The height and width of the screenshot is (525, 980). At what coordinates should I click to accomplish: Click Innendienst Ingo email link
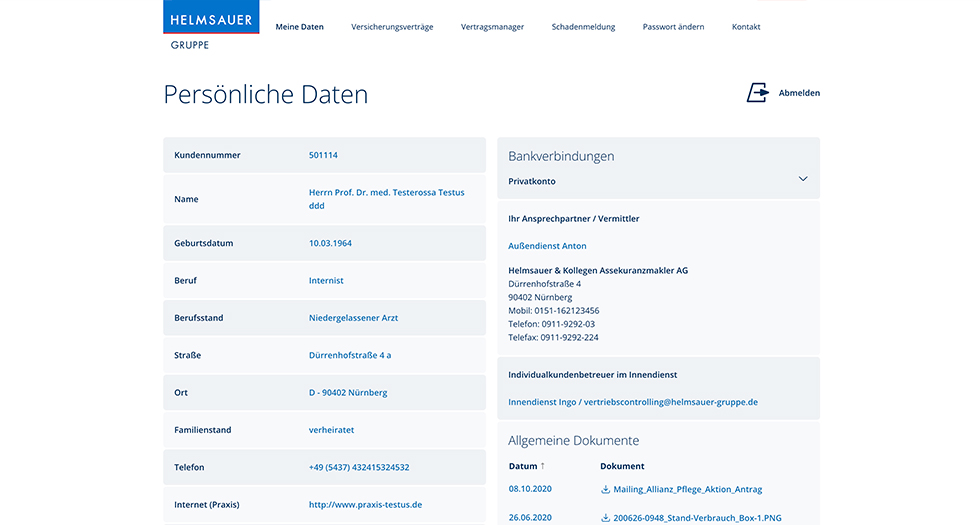(632, 402)
